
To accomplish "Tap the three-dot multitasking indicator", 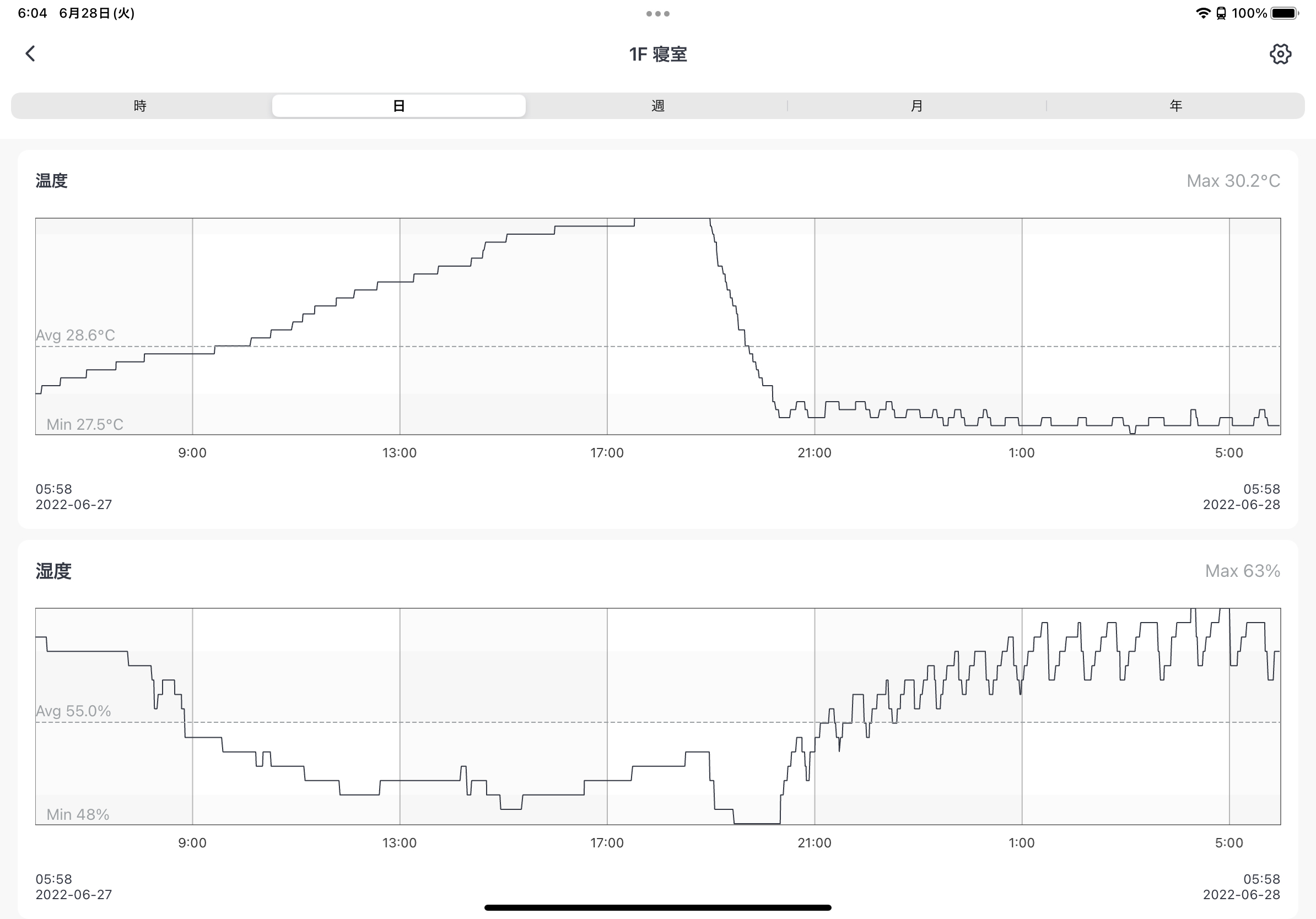I will coord(657,14).
